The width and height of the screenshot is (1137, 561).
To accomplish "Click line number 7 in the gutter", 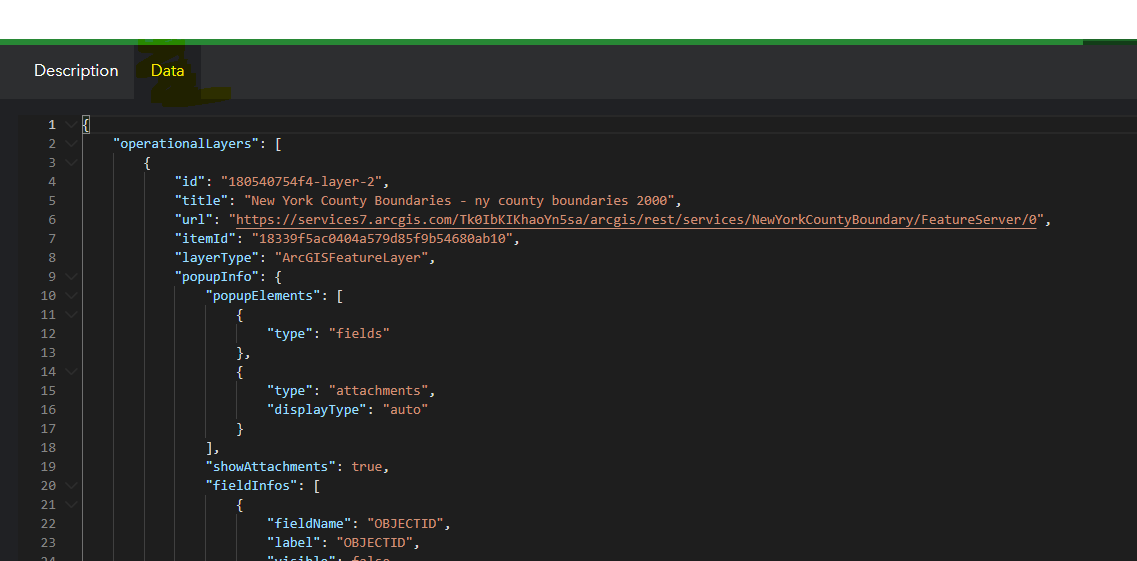I will (x=51, y=239).
